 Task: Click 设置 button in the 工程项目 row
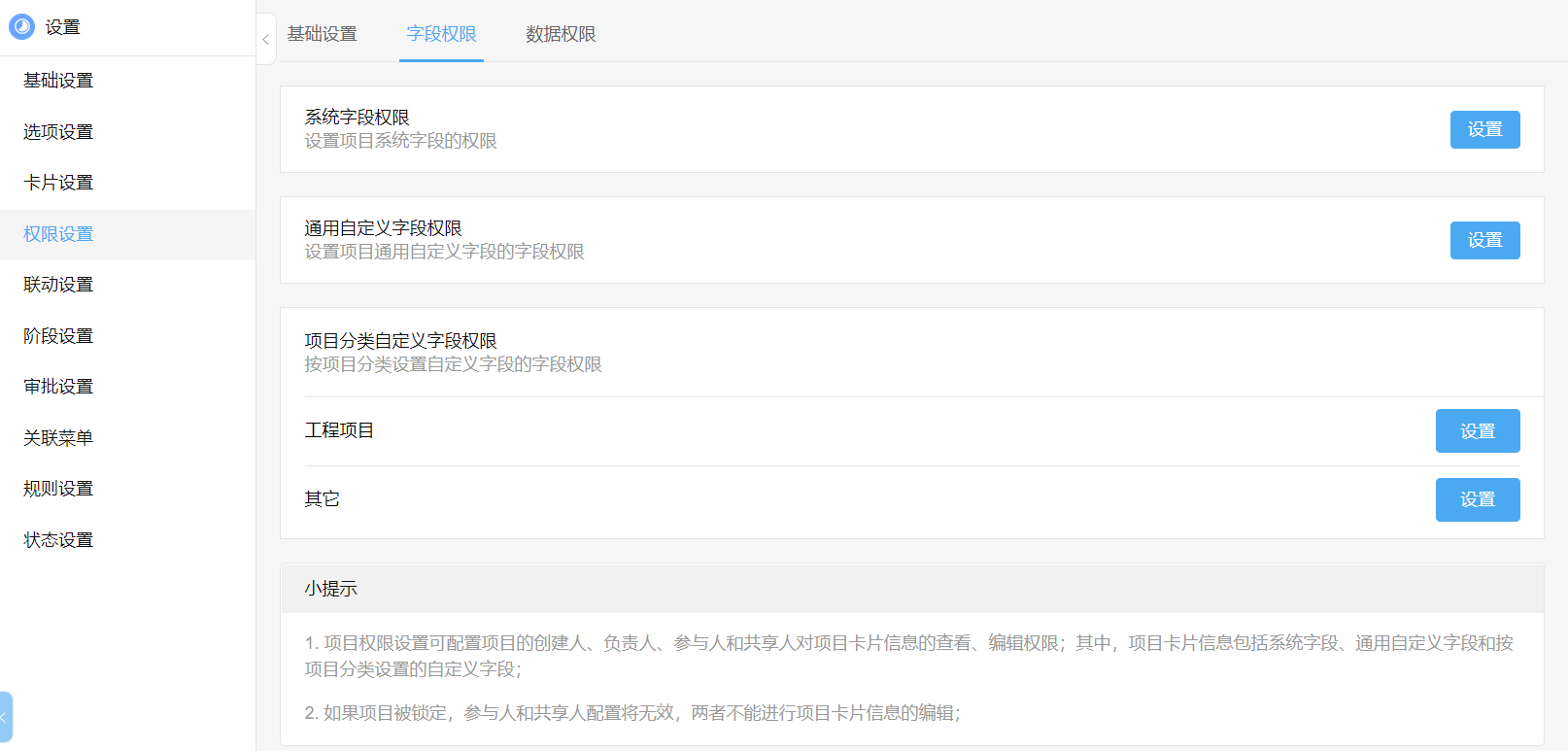click(1478, 431)
